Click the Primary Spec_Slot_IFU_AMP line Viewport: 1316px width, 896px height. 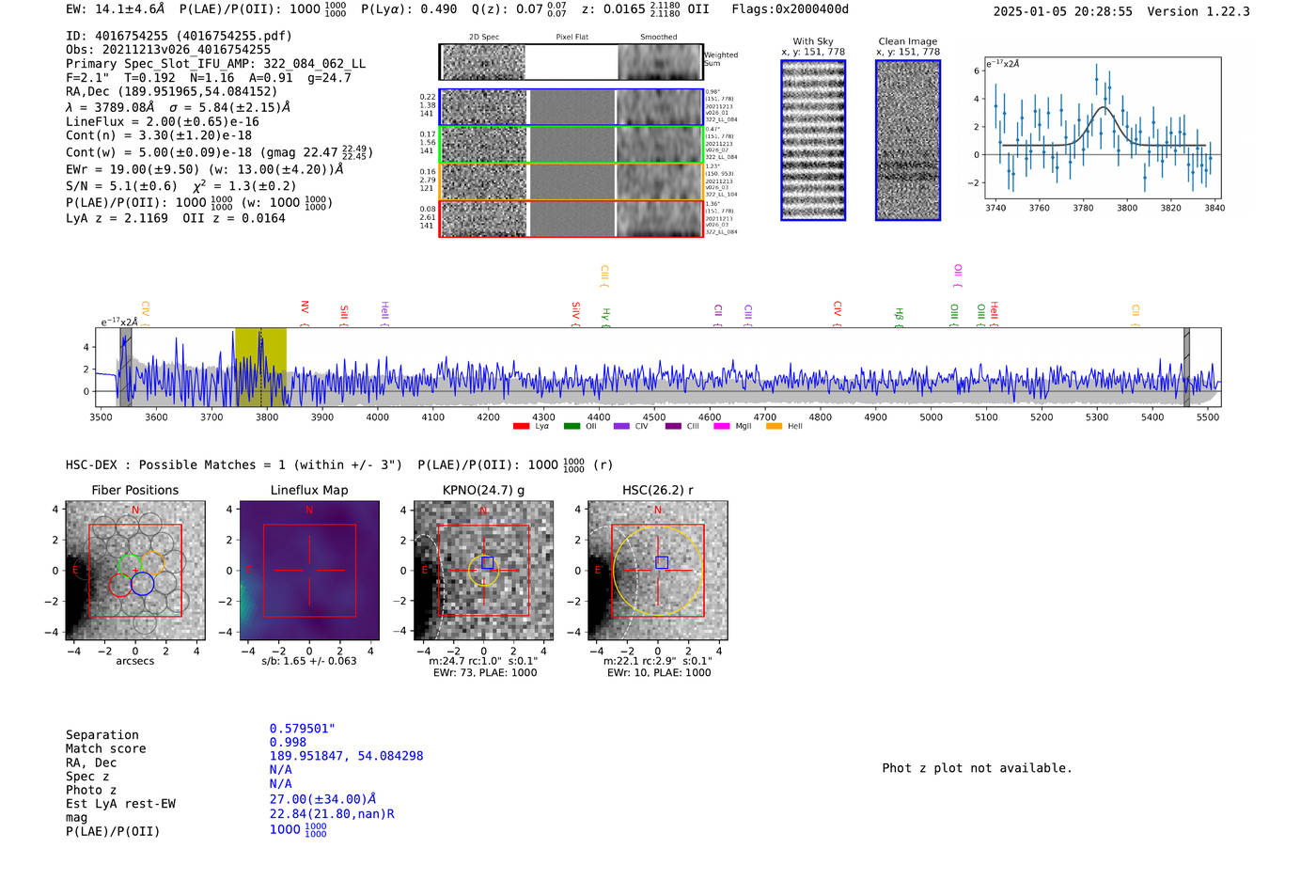coord(215,64)
